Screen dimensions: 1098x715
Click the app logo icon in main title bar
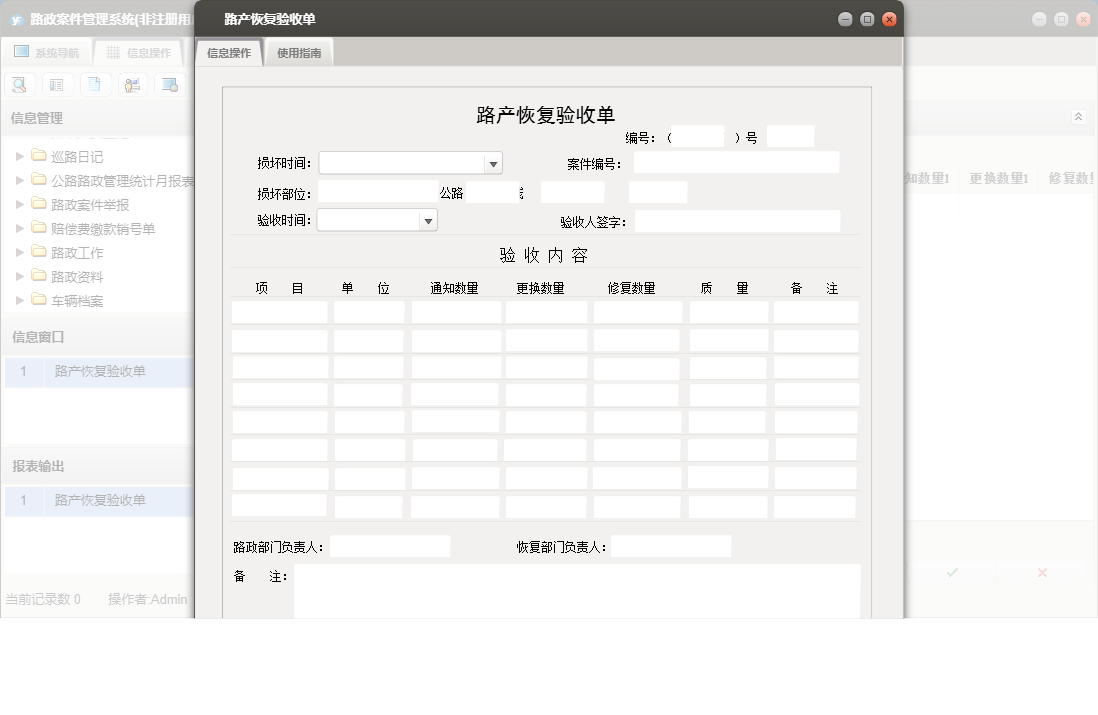click(x=17, y=20)
